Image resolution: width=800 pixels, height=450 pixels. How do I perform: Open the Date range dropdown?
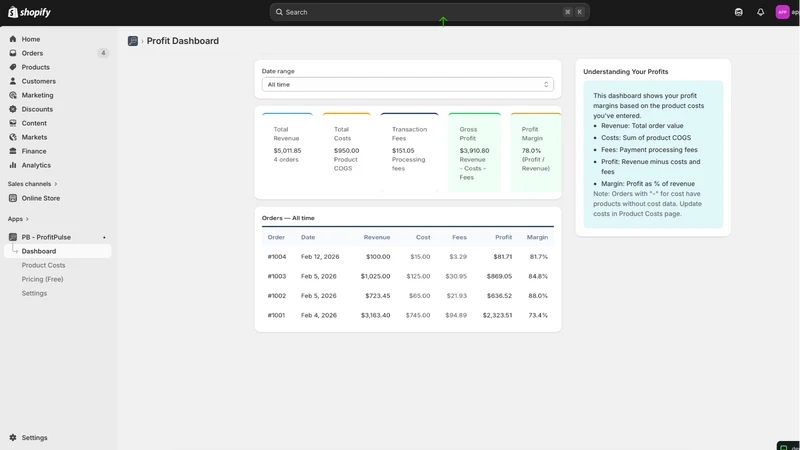[407, 85]
